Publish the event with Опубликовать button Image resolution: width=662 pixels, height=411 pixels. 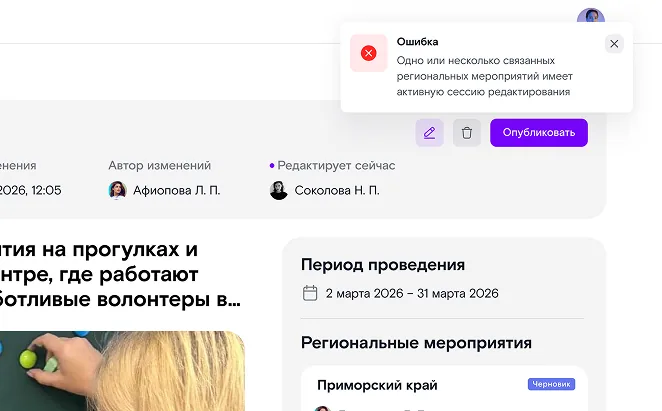(539, 133)
